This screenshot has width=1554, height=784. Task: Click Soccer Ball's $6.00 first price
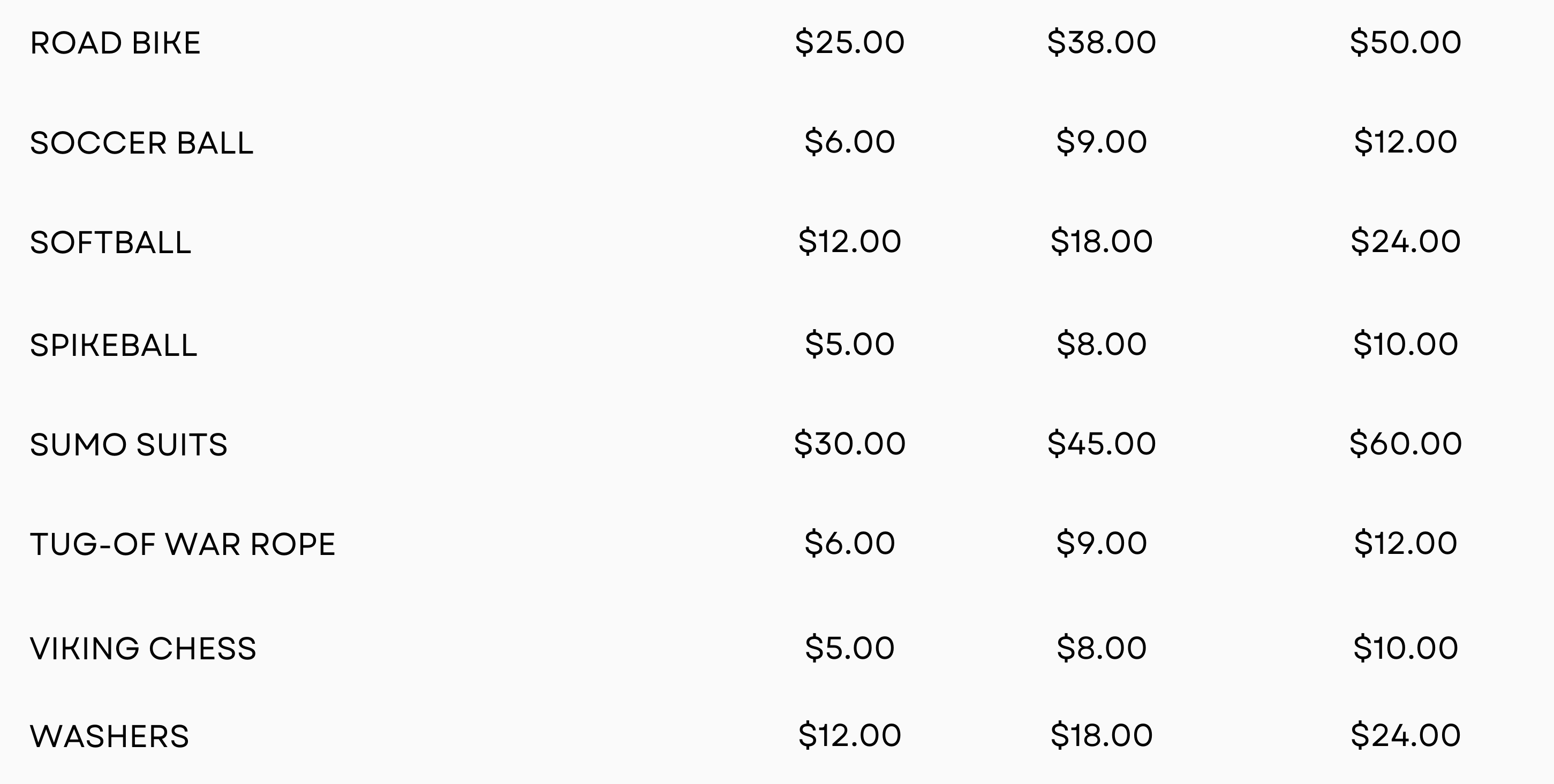click(849, 142)
